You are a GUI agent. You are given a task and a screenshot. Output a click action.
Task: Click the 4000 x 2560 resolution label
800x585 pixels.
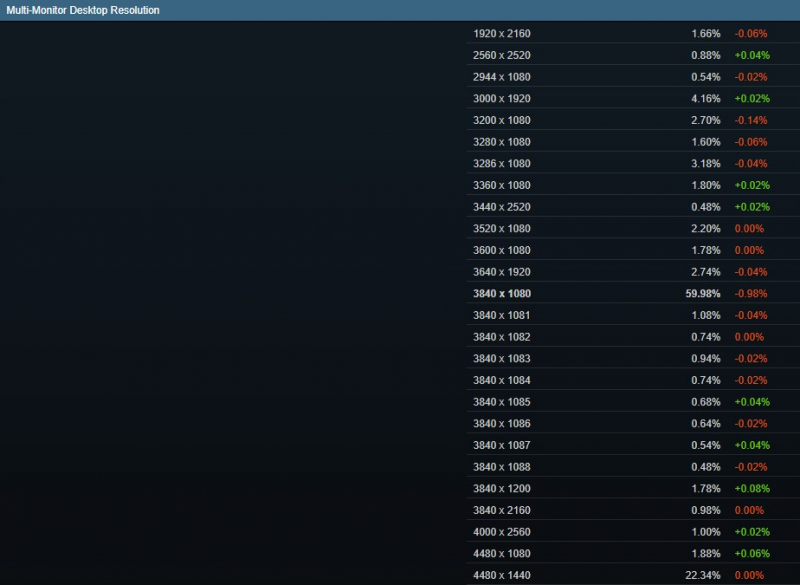502,532
